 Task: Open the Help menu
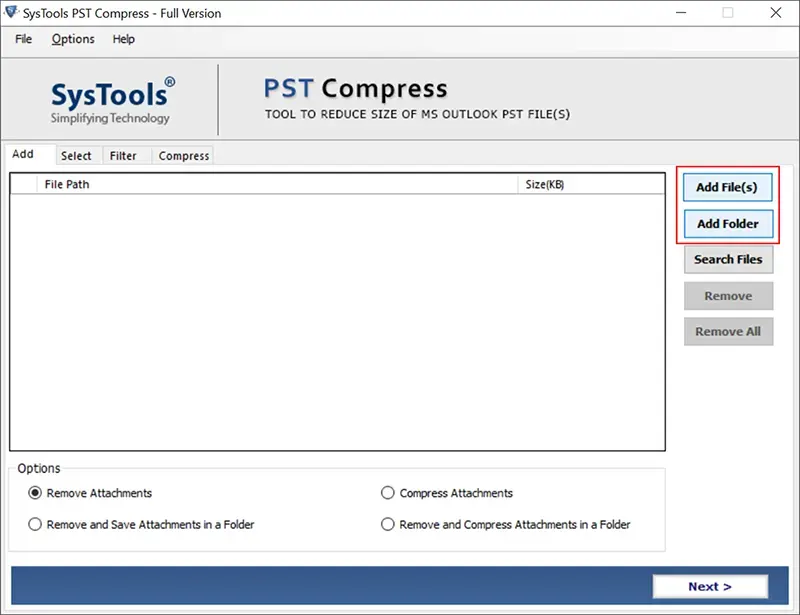click(123, 39)
